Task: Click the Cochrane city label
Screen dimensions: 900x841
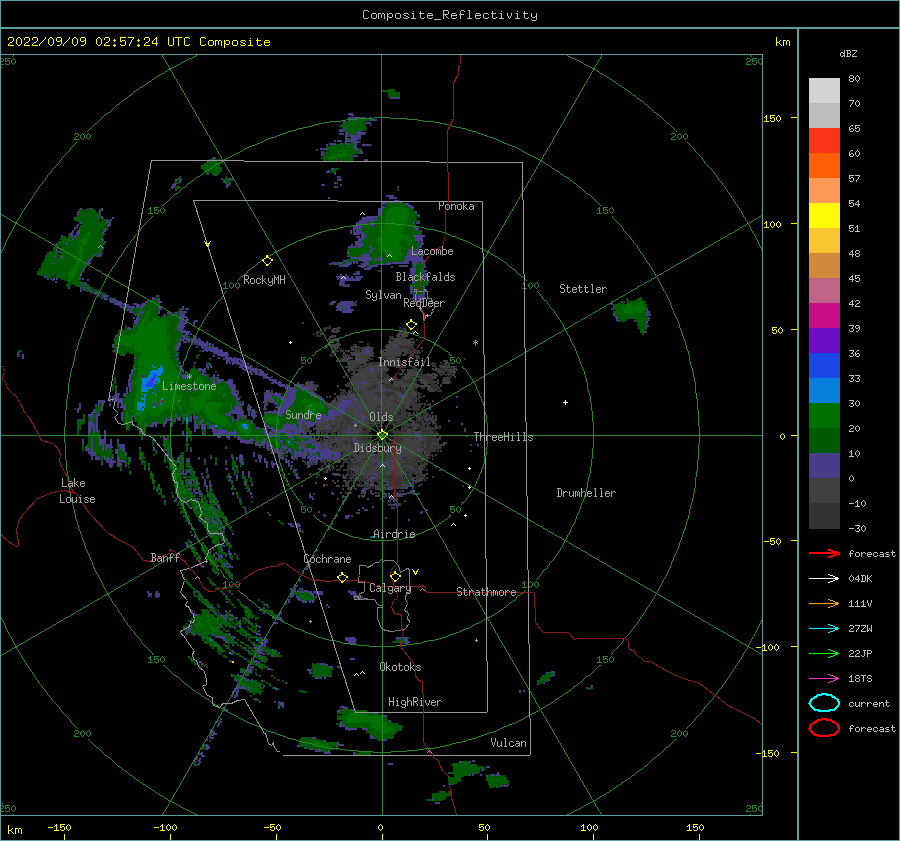Action: [x=327, y=559]
